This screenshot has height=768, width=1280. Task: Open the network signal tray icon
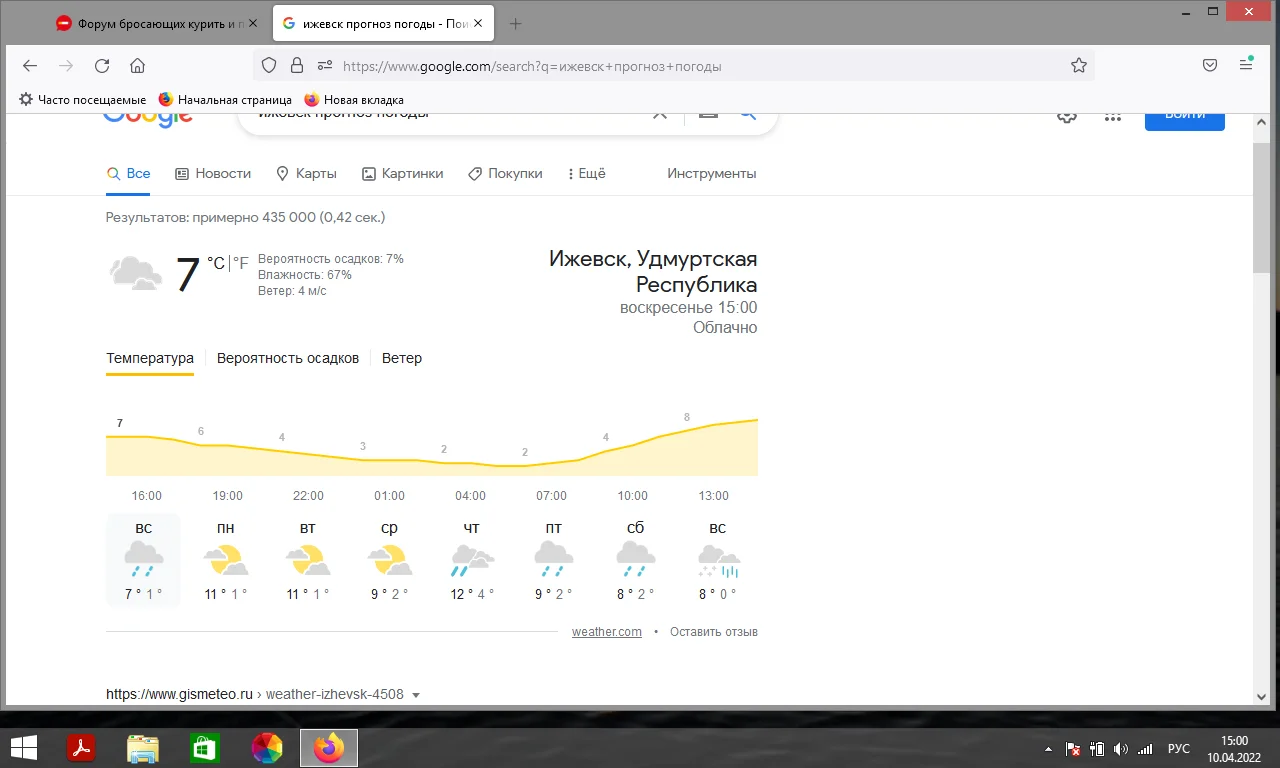pos(1146,749)
